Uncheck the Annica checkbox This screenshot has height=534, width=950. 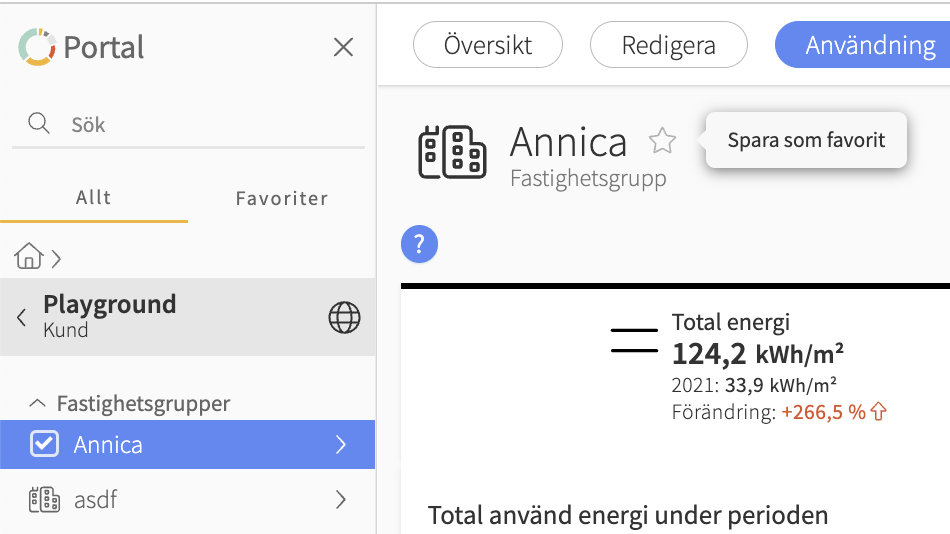(44, 444)
